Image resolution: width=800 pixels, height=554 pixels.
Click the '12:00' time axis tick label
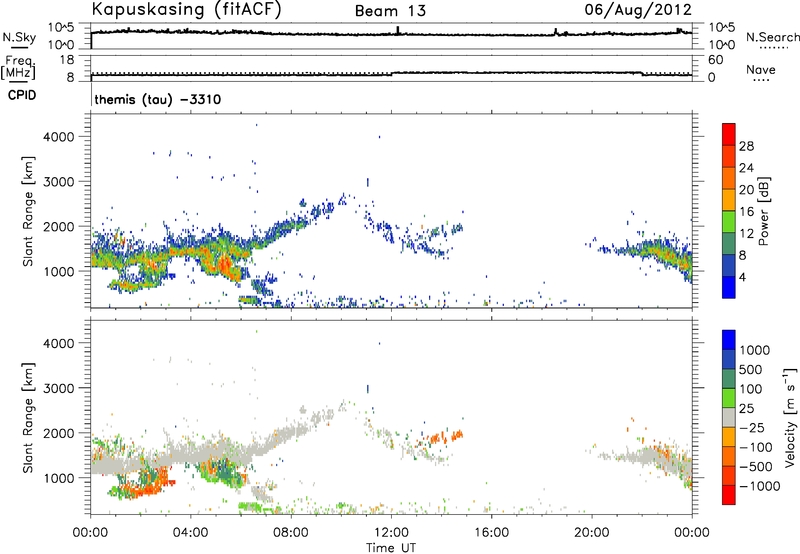(391, 533)
